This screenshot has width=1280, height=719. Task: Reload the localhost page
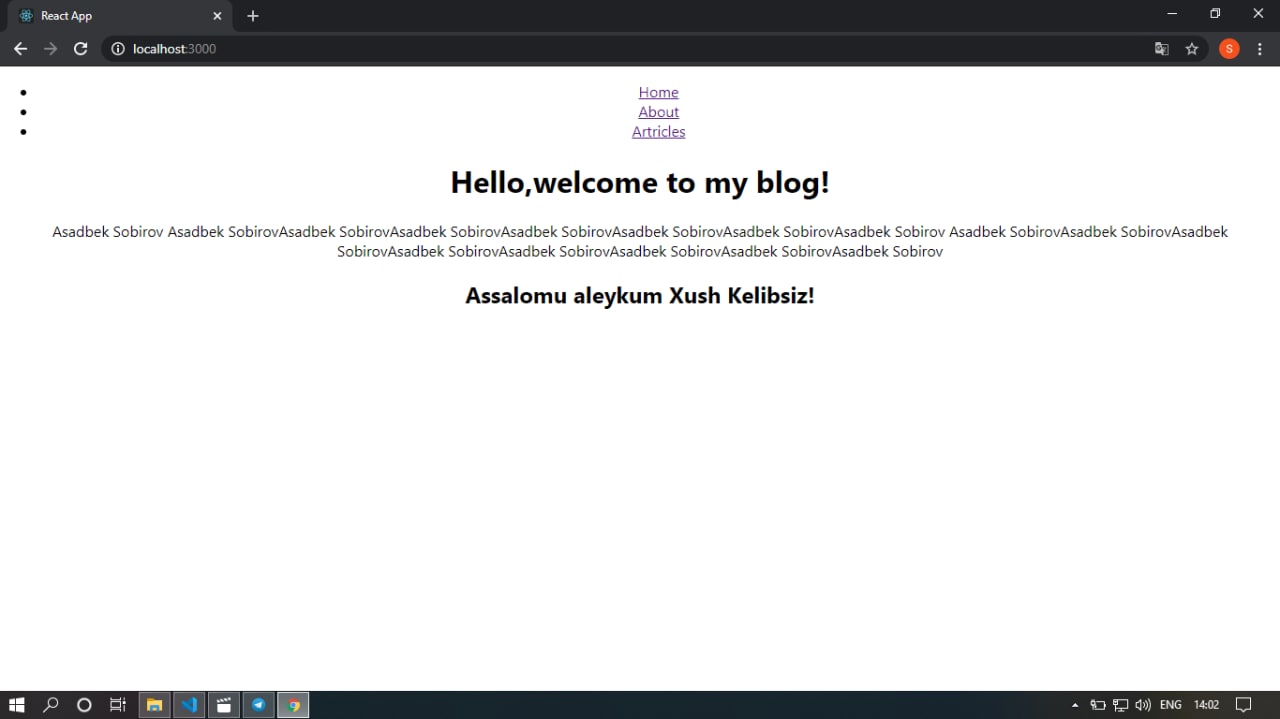(81, 49)
